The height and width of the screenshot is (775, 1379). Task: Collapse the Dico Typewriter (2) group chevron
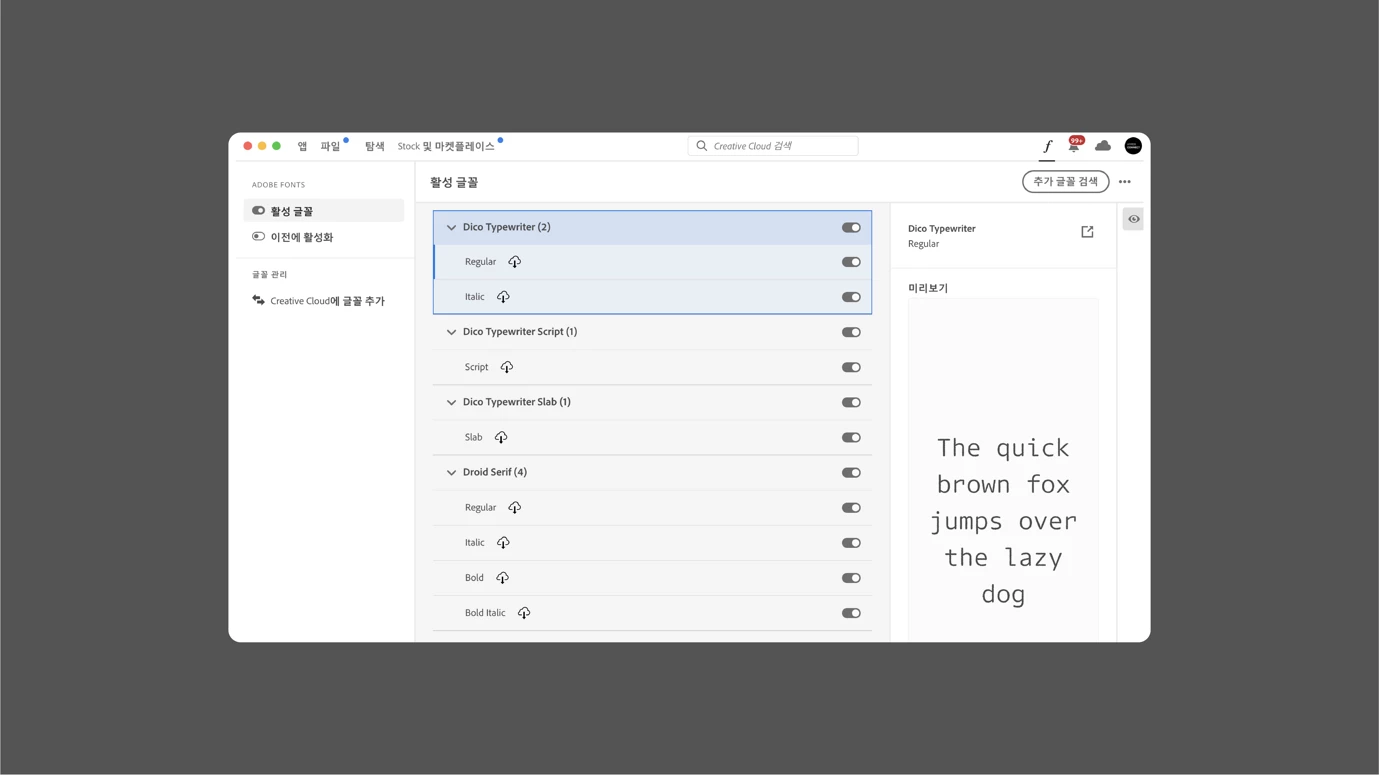point(451,228)
